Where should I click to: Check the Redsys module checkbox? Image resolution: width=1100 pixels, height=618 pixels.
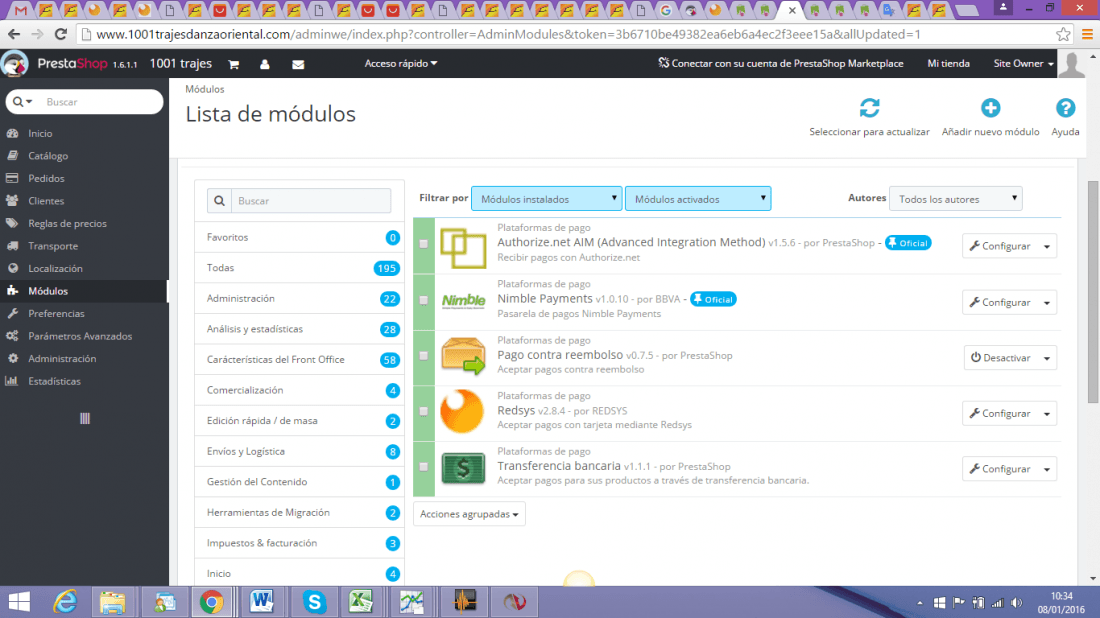click(x=424, y=411)
